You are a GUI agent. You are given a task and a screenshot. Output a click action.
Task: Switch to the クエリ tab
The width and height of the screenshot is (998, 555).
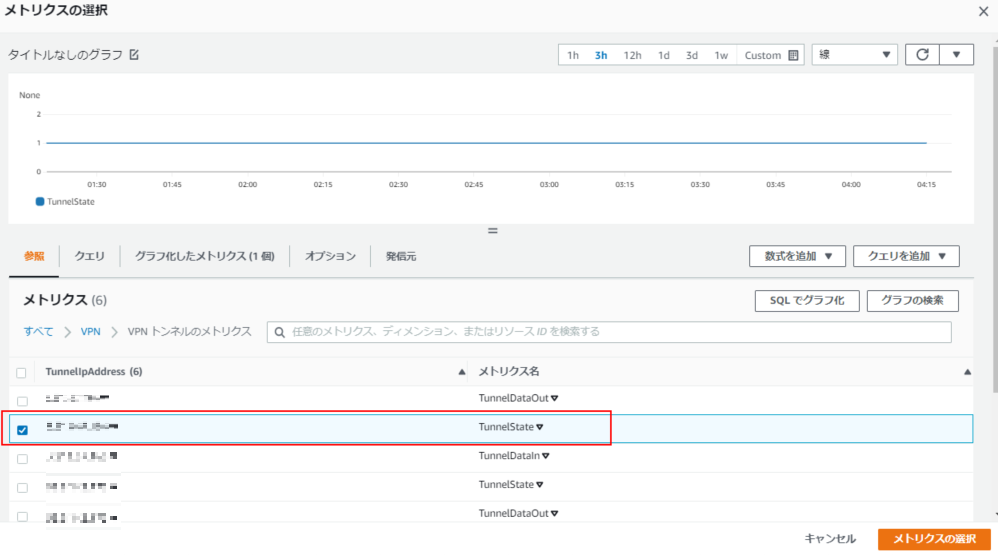90,256
